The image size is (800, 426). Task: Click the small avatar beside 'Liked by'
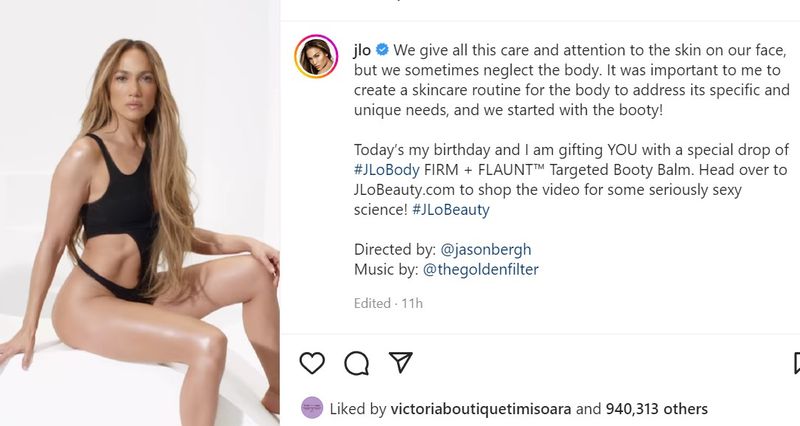[x=312, y=408]
